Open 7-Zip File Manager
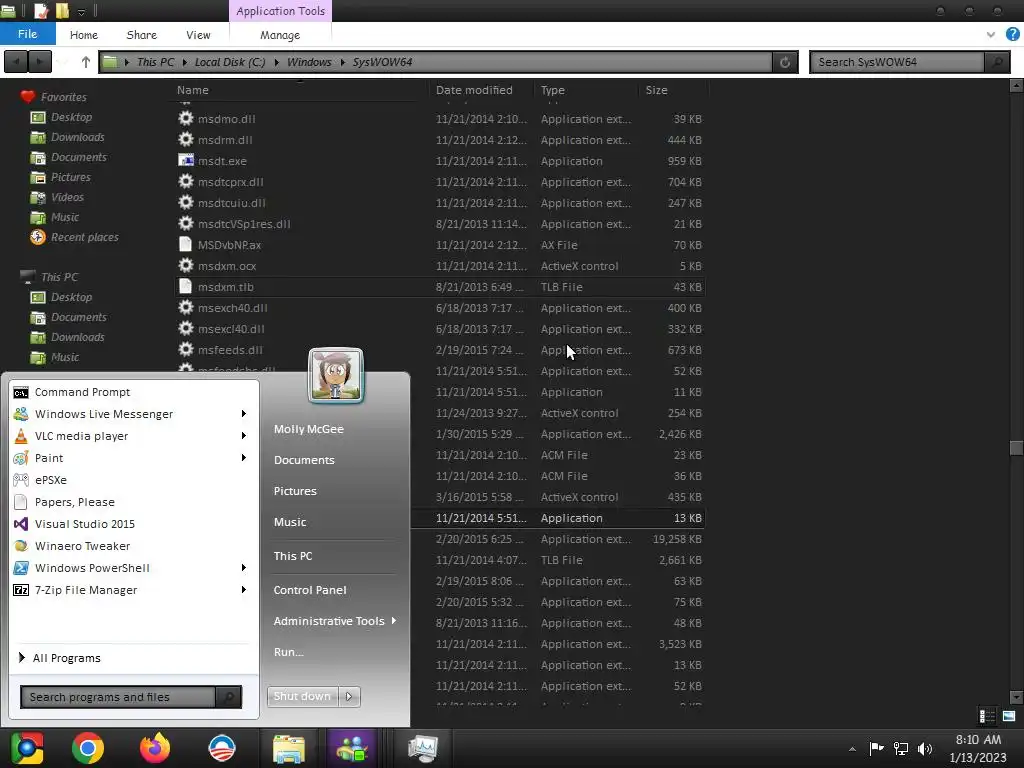This screenshot has width=1024, height=768. pyautogui.click(x=86, y=590)
